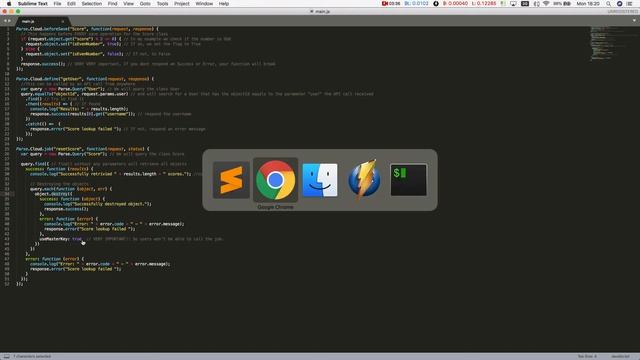Open the Edit menu

(x=71, y=4)
